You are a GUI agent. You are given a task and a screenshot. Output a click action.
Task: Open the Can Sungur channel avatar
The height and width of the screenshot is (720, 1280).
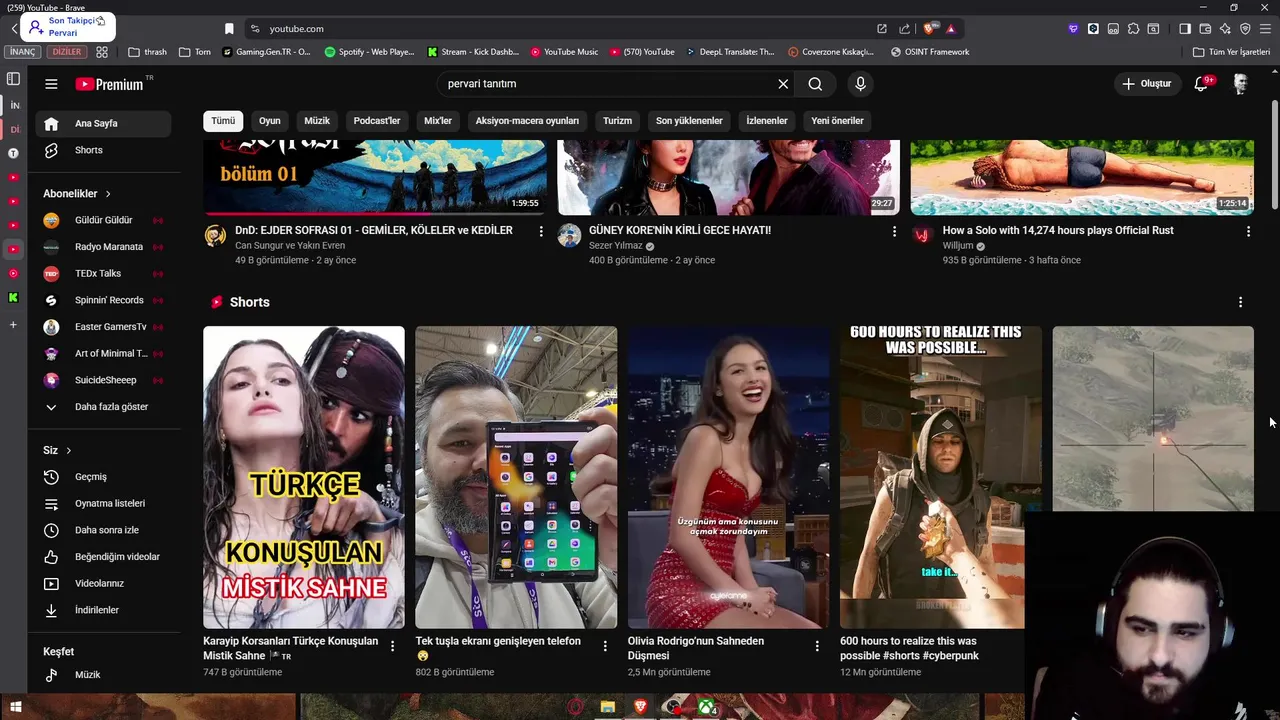coord(215,236)
